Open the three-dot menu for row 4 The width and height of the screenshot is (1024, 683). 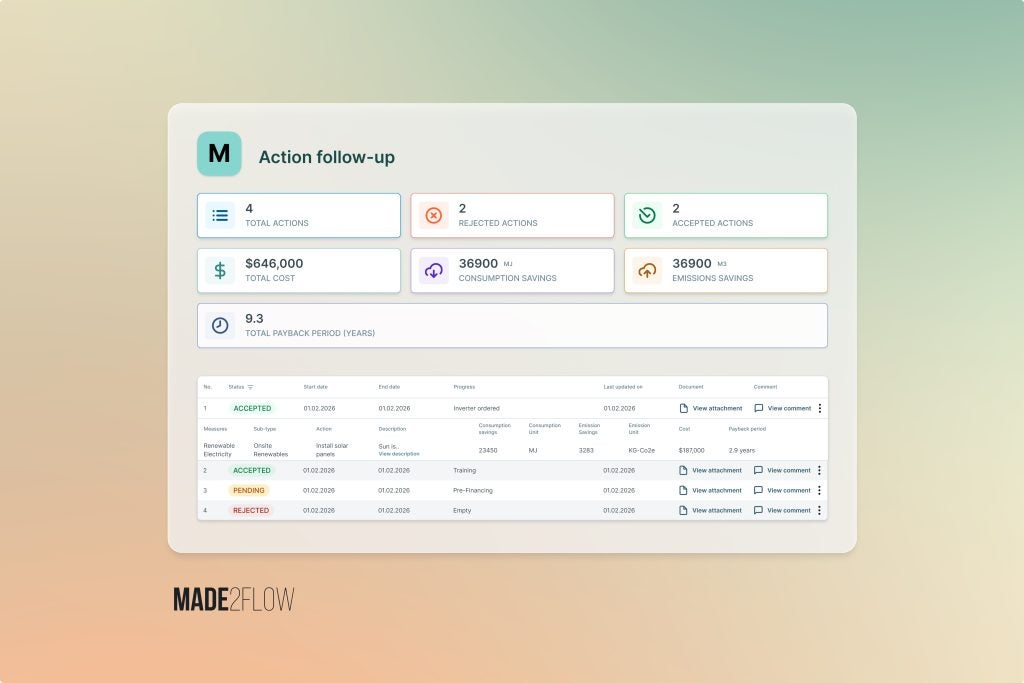coord(820,510)
